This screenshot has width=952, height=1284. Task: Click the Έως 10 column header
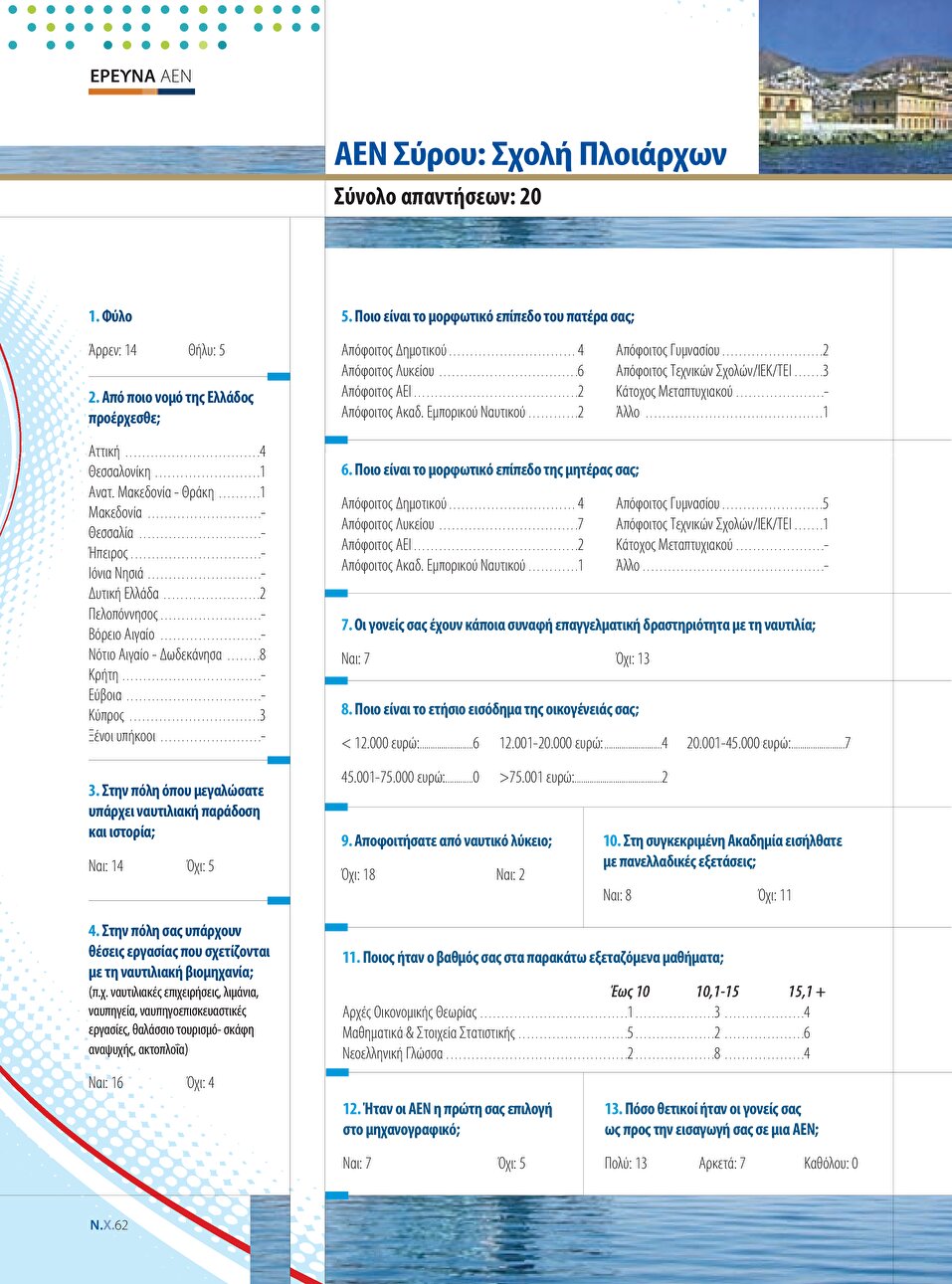click(630, 992)
